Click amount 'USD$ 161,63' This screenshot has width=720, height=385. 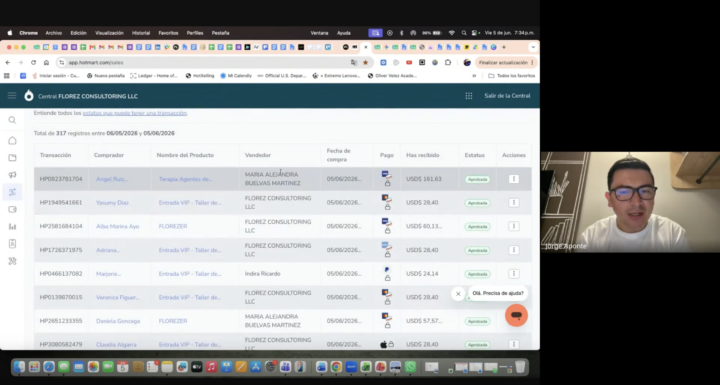tap(423, 179)
